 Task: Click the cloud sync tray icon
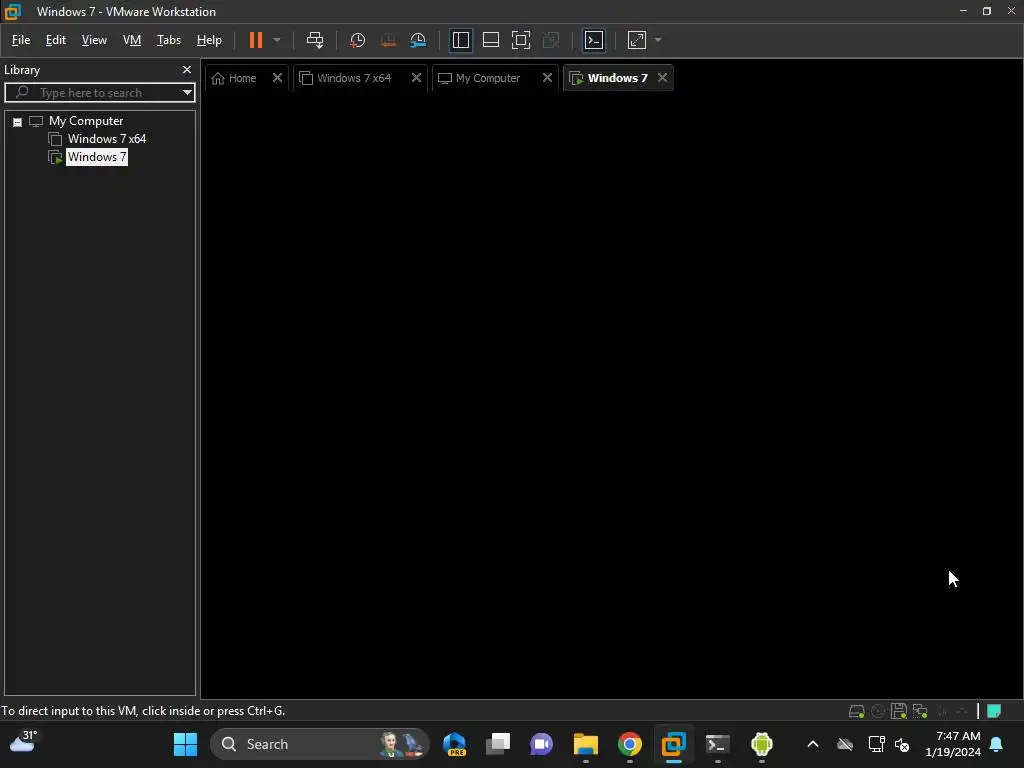[x=845, y=744]
